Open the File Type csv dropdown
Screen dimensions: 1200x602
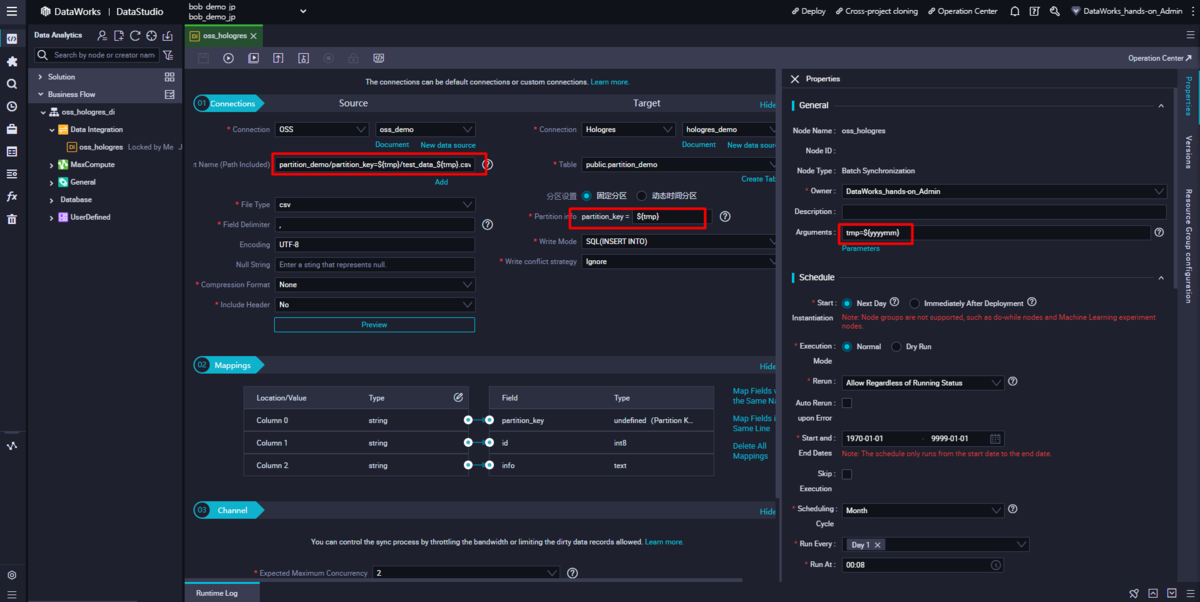tap(374, 204)
